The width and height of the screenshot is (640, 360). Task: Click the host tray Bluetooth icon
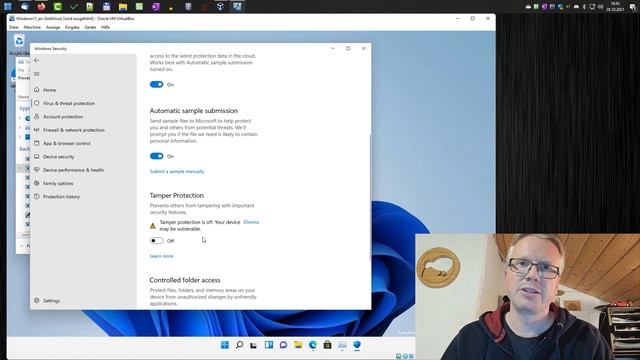point(584,7)
